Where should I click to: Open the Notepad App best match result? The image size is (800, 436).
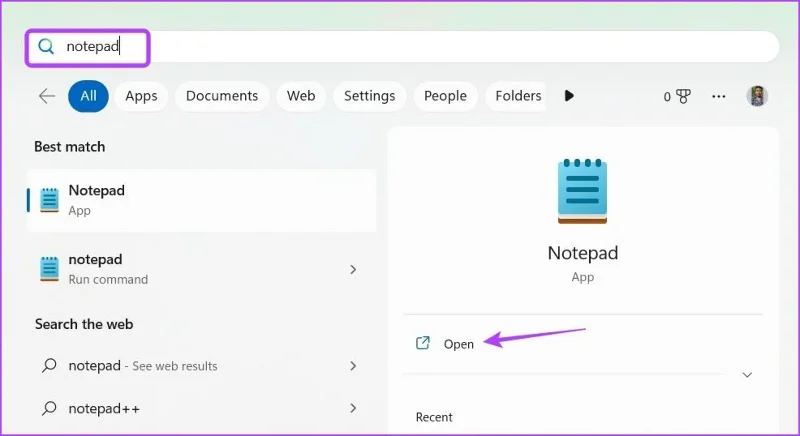pos(202,200)
